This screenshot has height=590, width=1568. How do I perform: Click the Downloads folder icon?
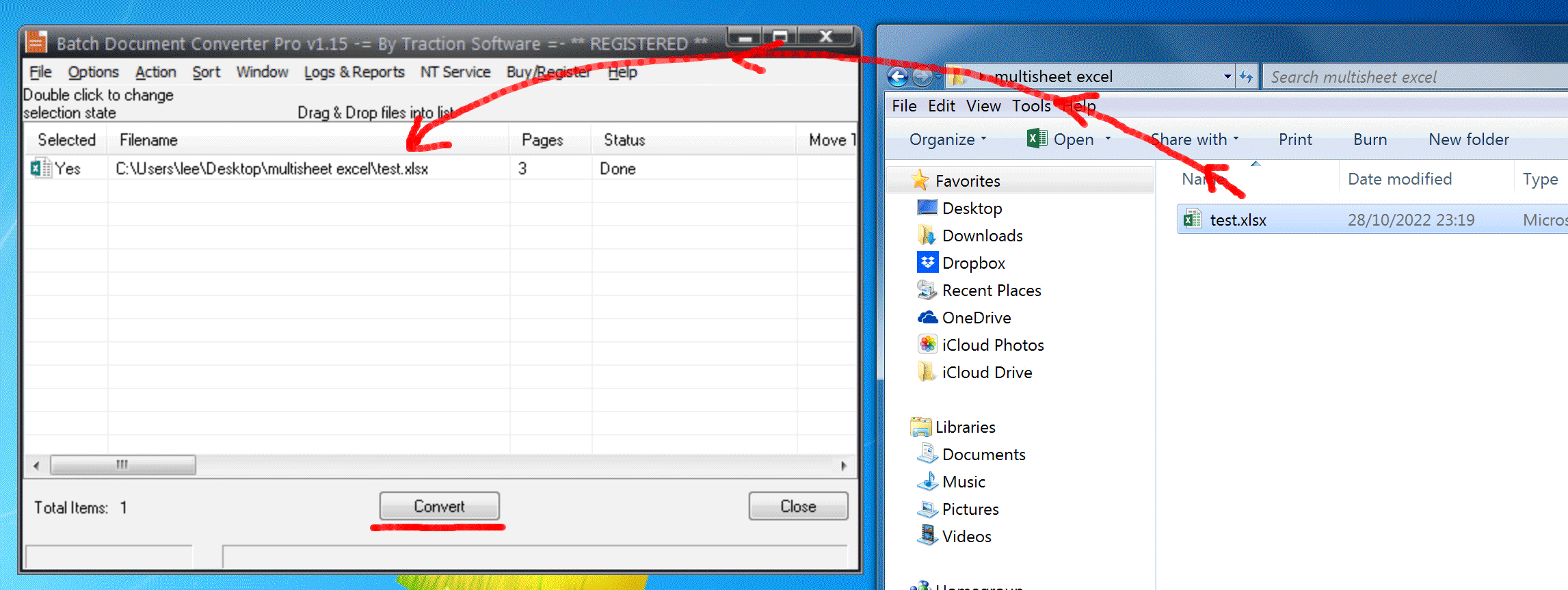pos(927,235)
